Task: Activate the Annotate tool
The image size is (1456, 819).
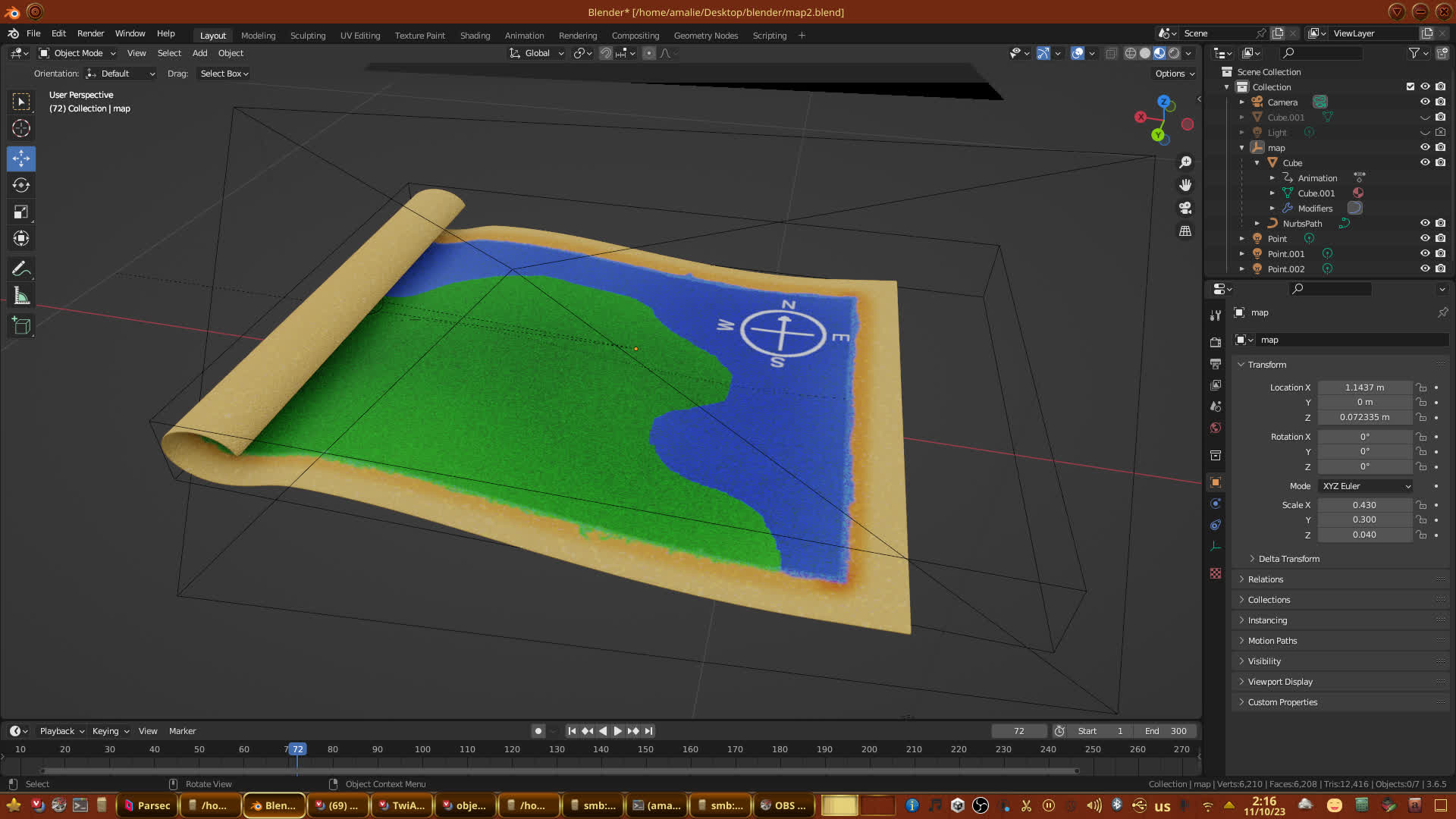Action: pyautogui.click(x=21, y=269)
